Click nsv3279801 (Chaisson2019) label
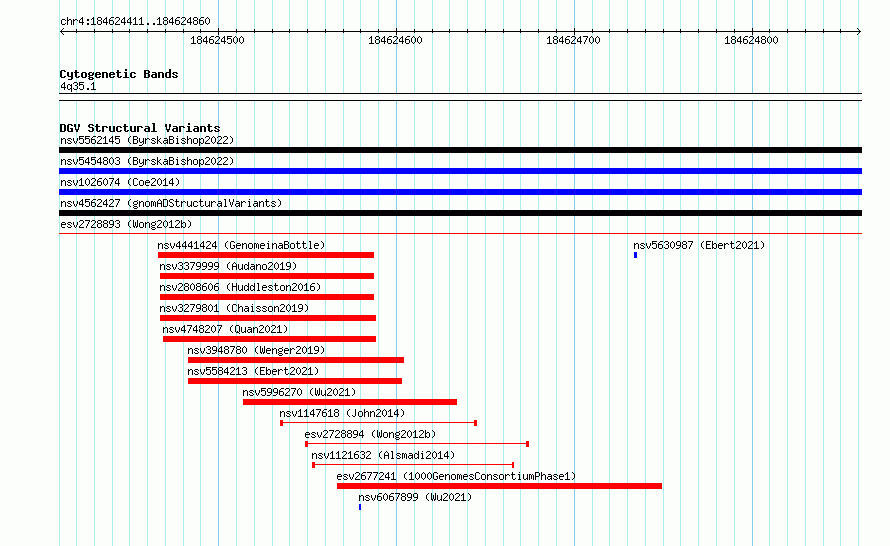 [x=234, y=308]
